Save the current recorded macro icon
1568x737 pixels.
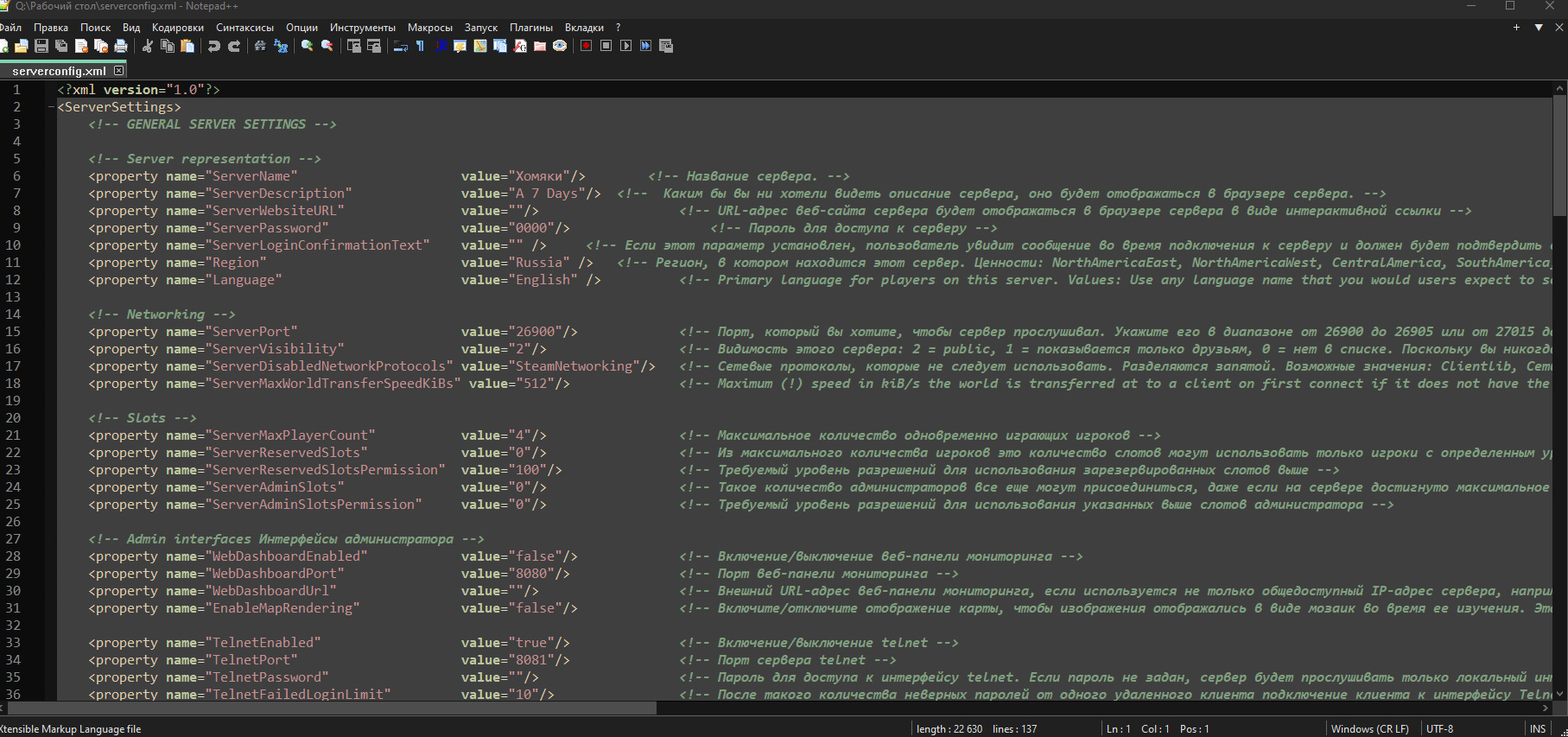[x=666, y=46]
